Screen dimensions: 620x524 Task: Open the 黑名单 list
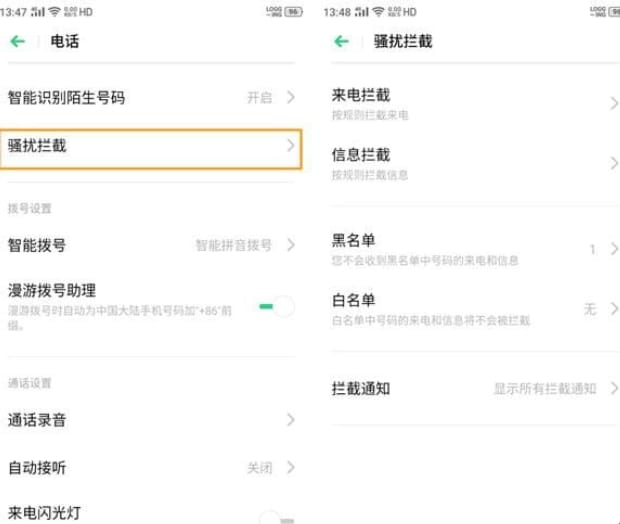(x=470, y=248)
